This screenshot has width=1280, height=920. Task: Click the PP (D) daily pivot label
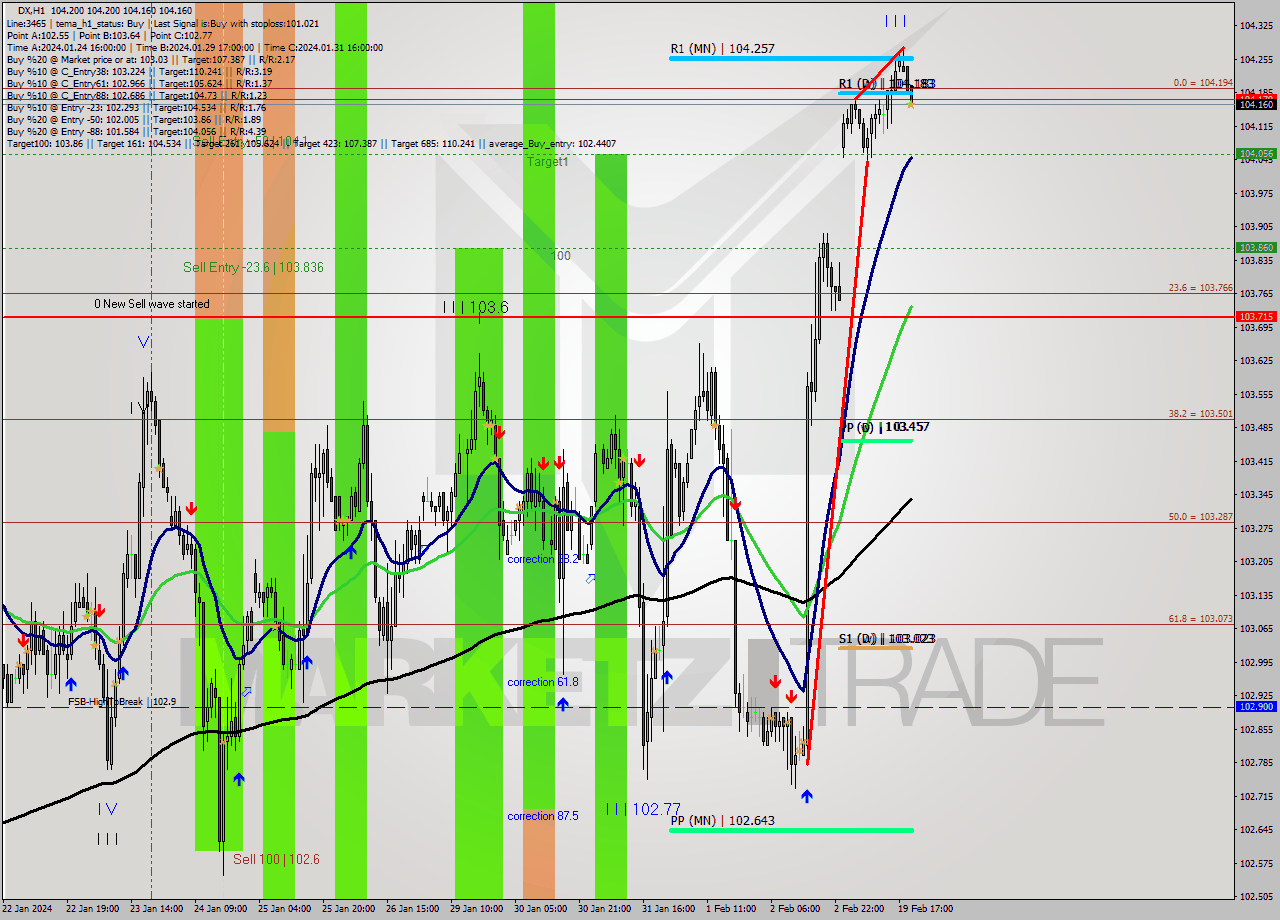885,427
